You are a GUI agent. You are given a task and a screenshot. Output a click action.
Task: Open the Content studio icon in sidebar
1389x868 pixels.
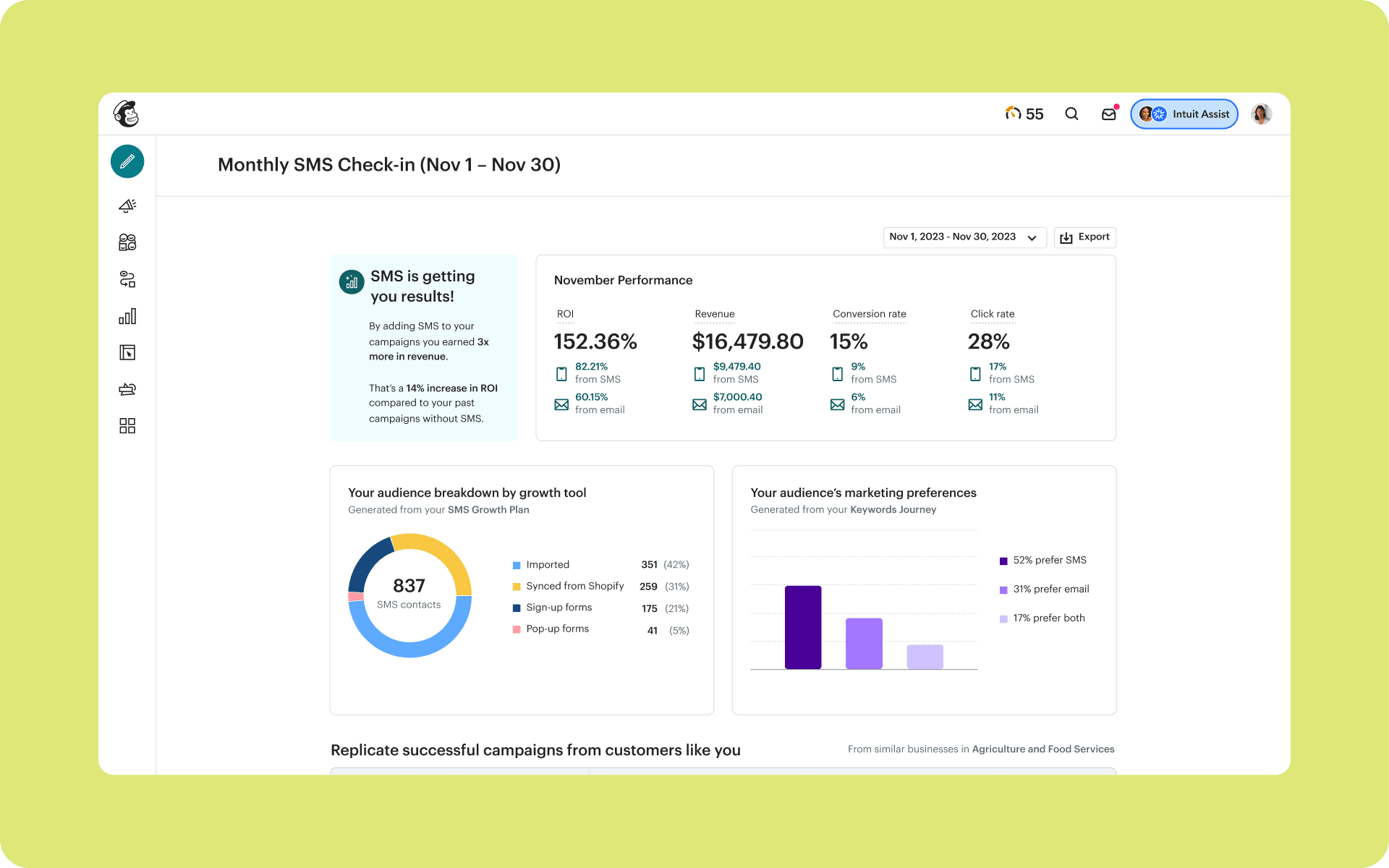pyautogui.click(x=127, y=389)
